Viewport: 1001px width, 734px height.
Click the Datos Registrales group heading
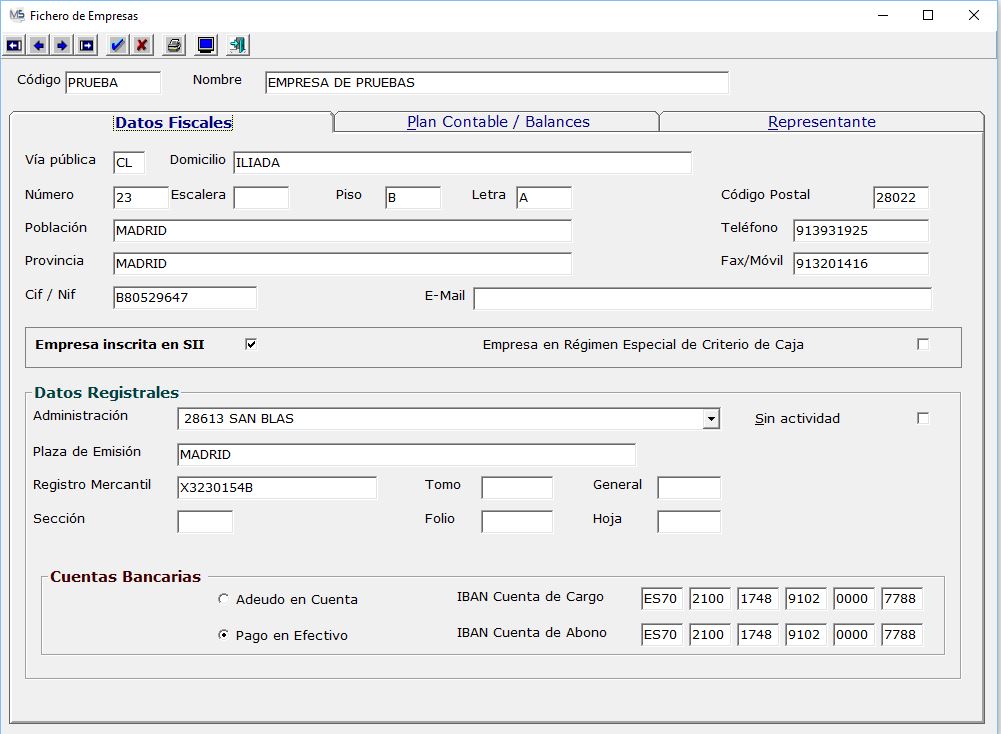[x=107, y=393]
